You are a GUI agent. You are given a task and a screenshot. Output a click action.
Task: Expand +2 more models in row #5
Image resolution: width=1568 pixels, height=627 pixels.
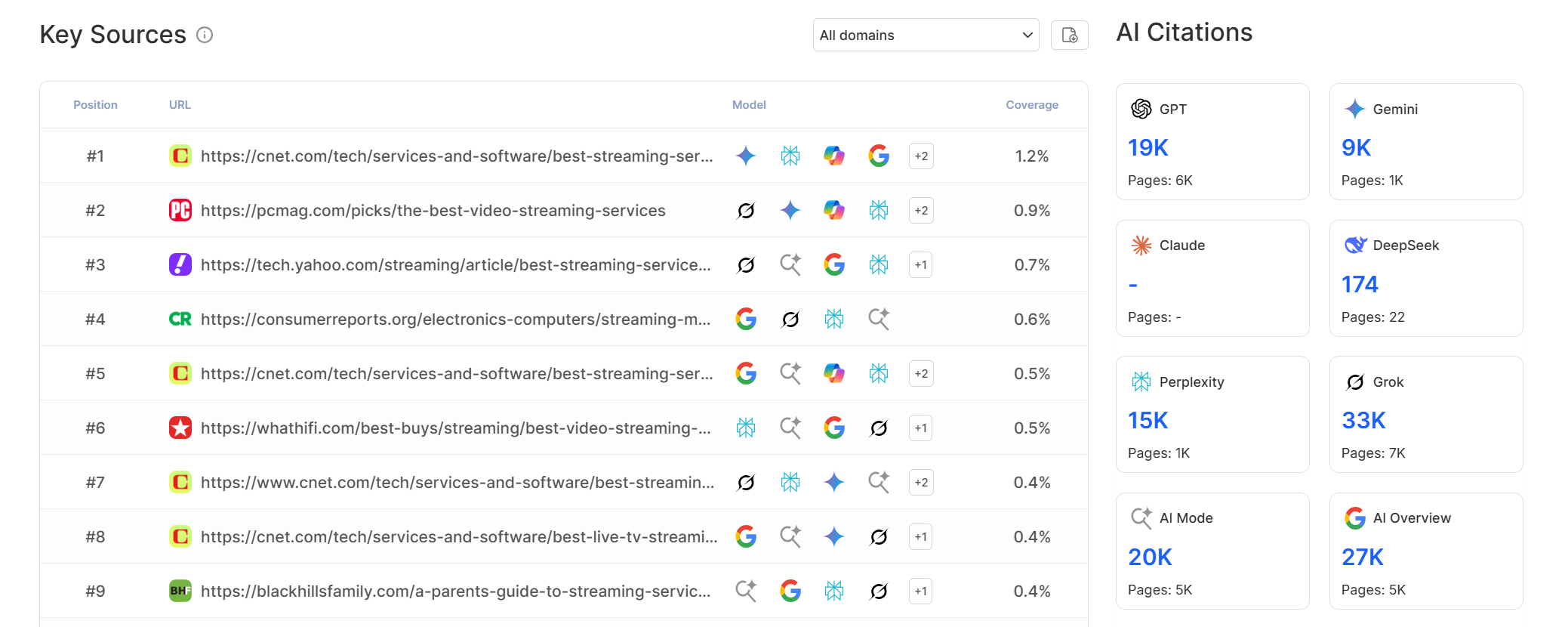tap(921, 373)
